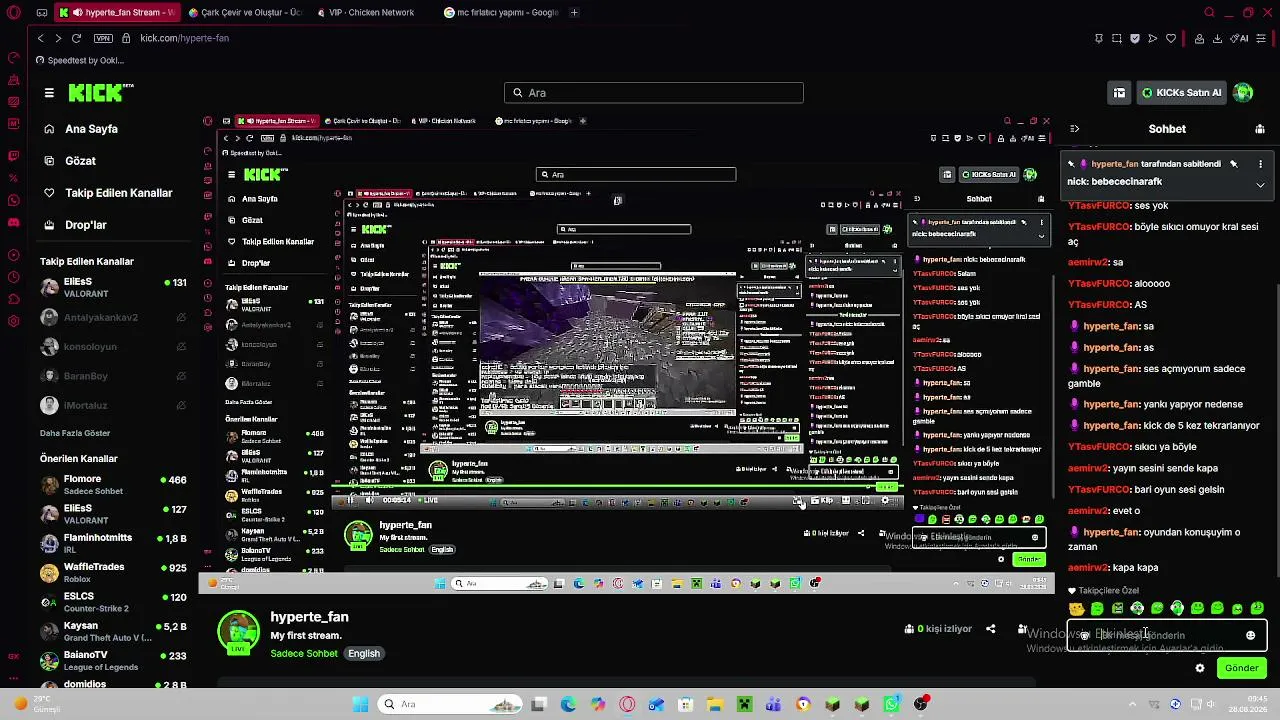This screenshot has width=1280, height=720.
Task: Expand the pinned message chevron
Action: (1260, 185)
